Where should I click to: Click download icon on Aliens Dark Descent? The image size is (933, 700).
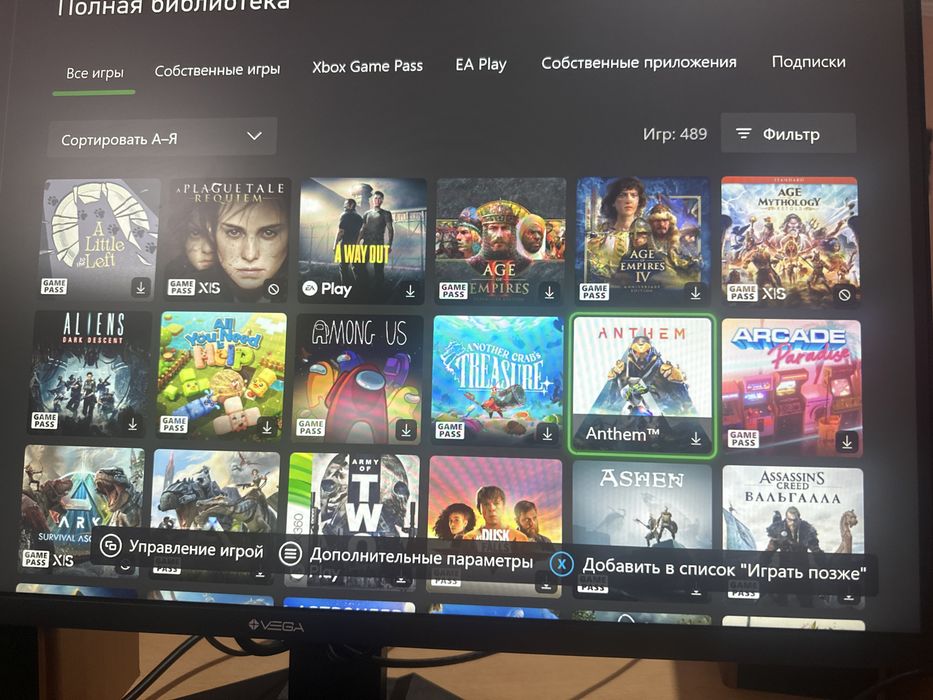(132, 424)
